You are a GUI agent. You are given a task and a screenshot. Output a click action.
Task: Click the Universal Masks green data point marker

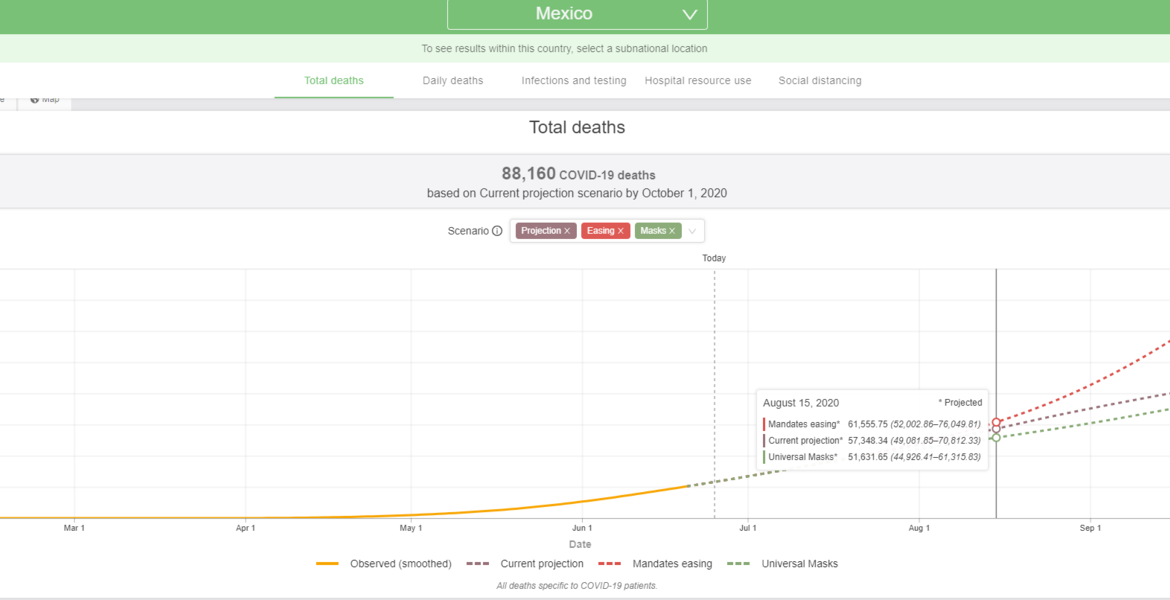pos(996,438)
